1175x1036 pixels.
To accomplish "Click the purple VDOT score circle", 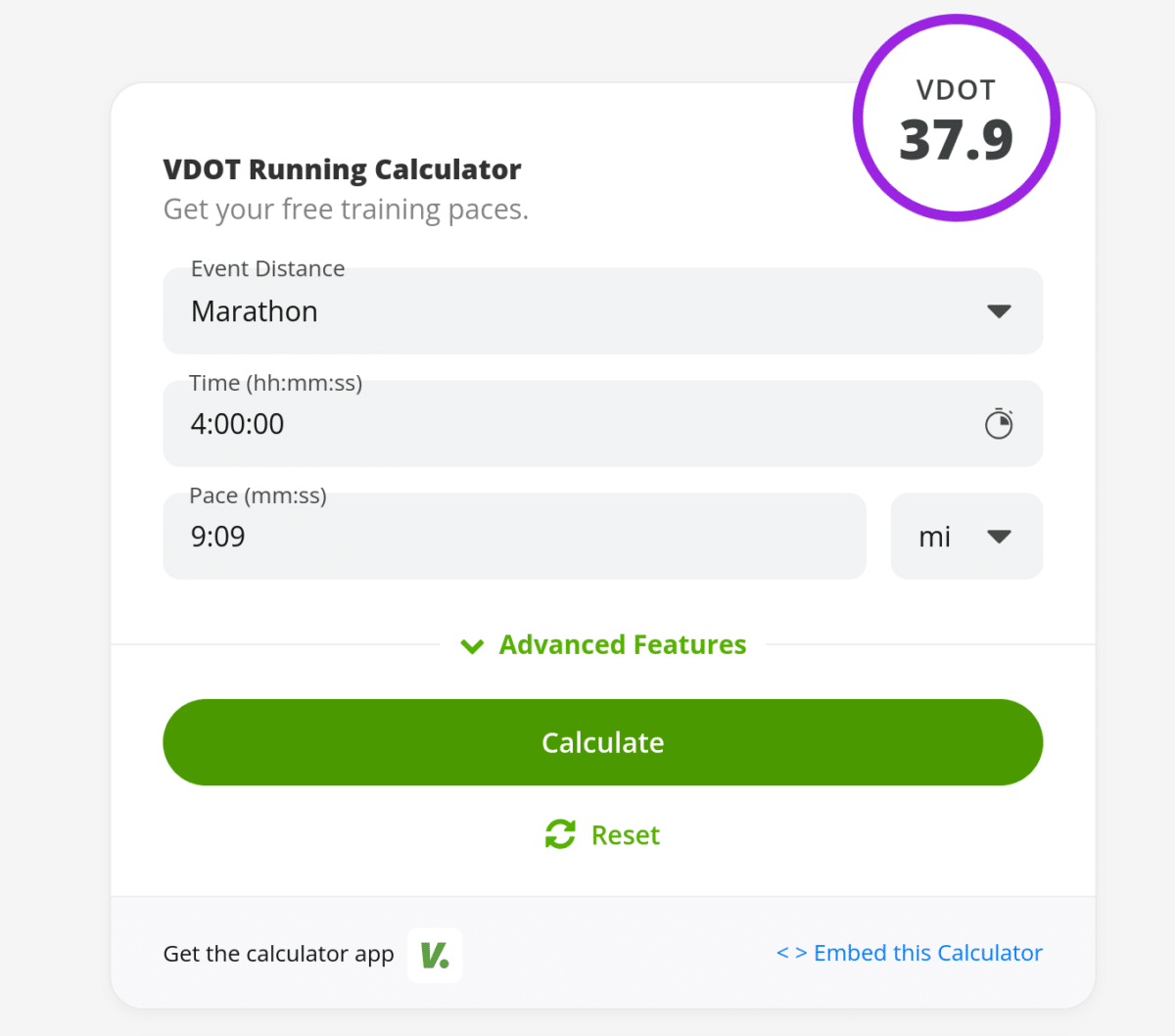I will point(955,117).
